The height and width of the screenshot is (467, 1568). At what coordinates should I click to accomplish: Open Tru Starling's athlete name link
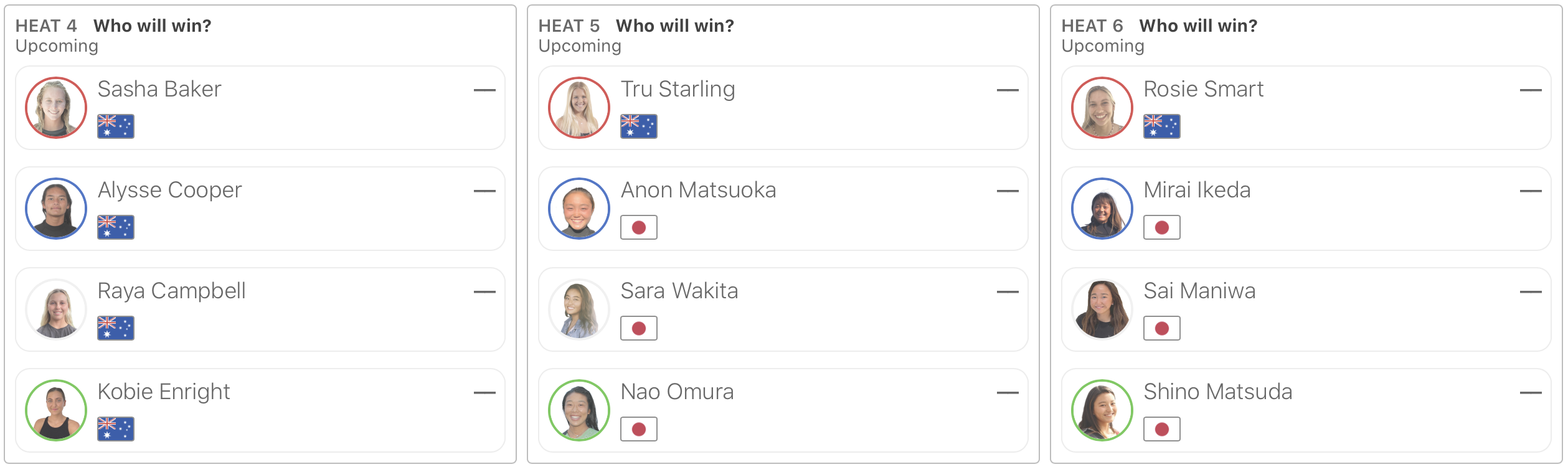678,89
